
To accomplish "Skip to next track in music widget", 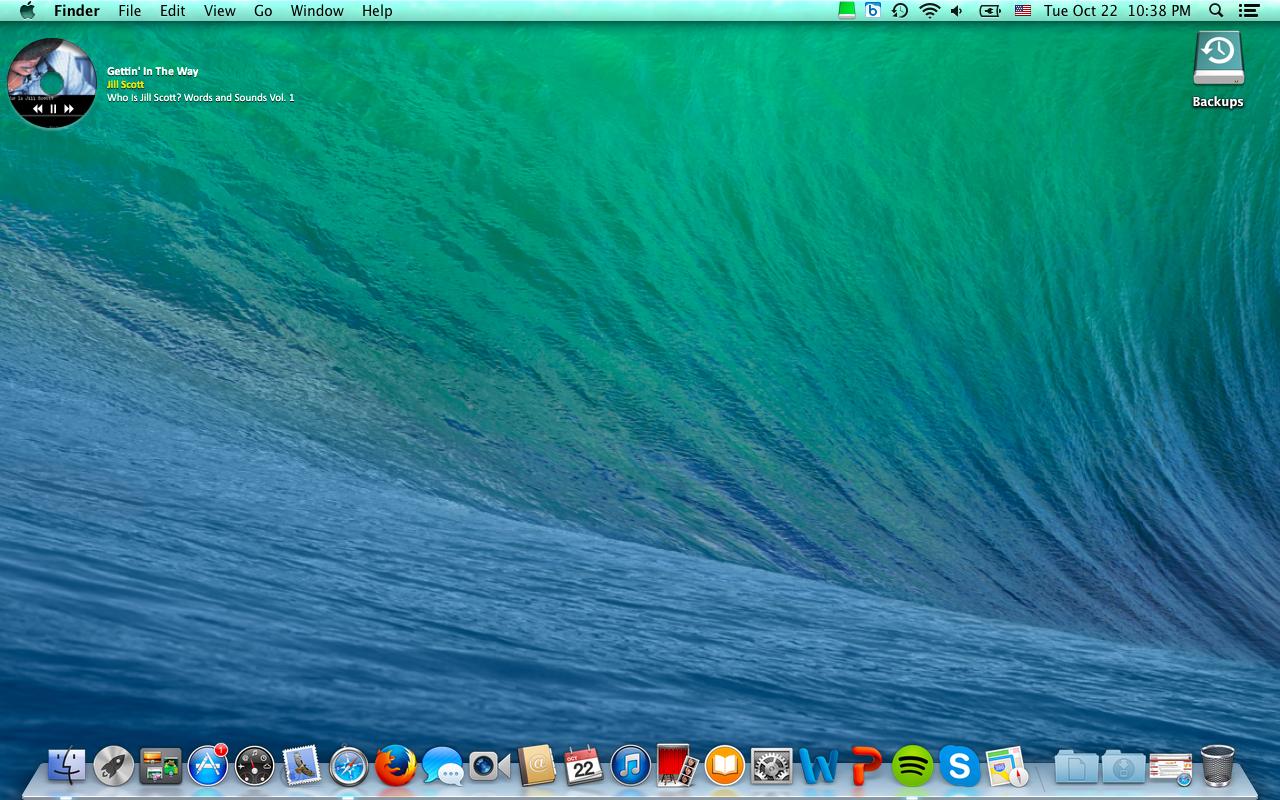I will 69,108.
